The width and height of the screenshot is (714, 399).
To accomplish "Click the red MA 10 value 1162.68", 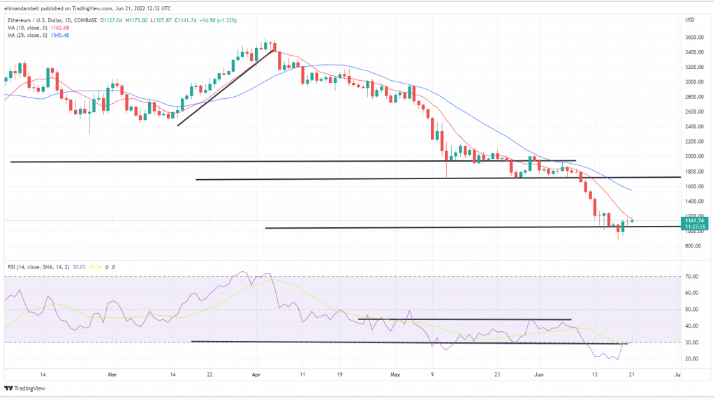I will click(x=60, y=28).
